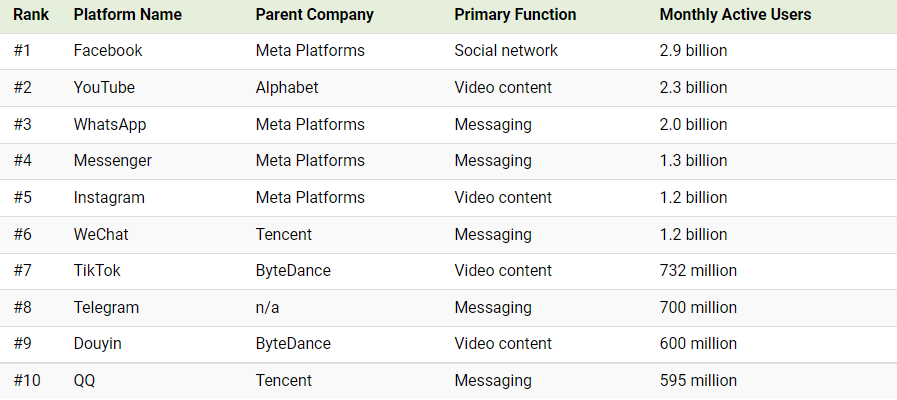Click the Parent Company column header
The height and width of the screenshot is (400, 897).
pyautogui.click(x=314, y=15)
